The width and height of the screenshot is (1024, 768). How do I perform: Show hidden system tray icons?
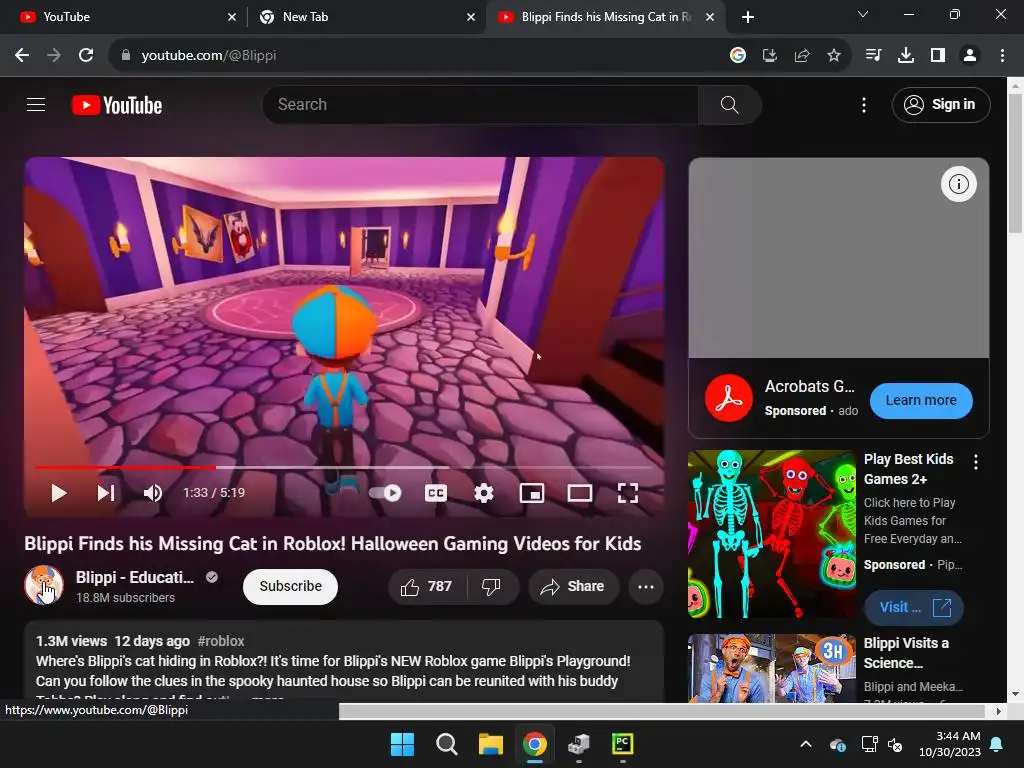tap(806, 744)
